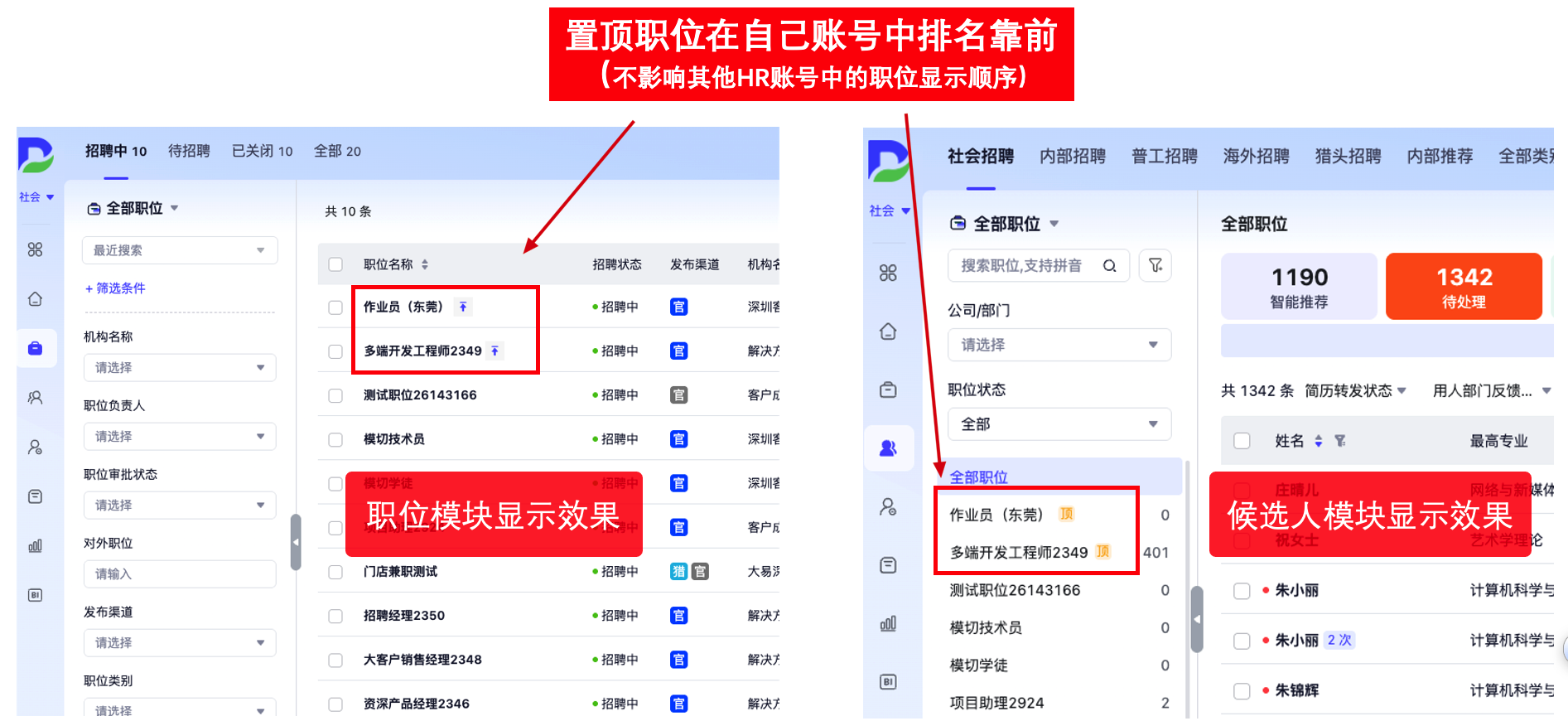
Task: Switch to 已关闭 10 tab
Action: [262, 151]
